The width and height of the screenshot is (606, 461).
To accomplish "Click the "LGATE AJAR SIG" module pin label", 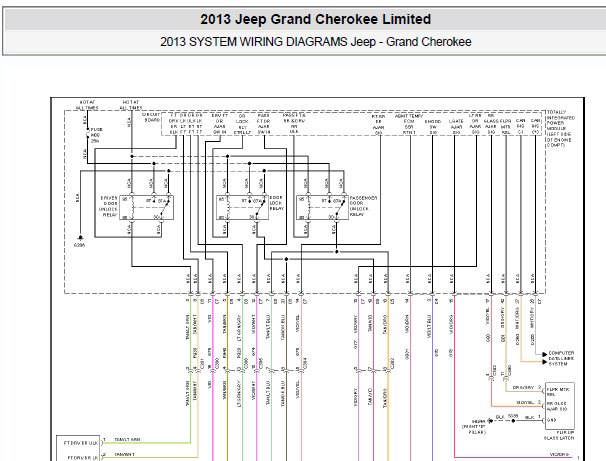I will point(456,127).
